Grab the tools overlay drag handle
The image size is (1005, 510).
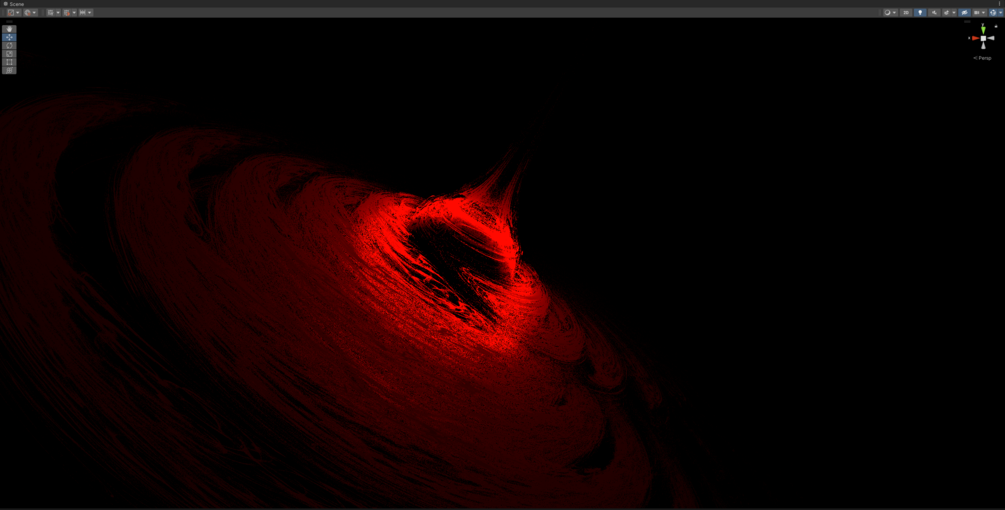pyautogui.click(x=9, y=22)
